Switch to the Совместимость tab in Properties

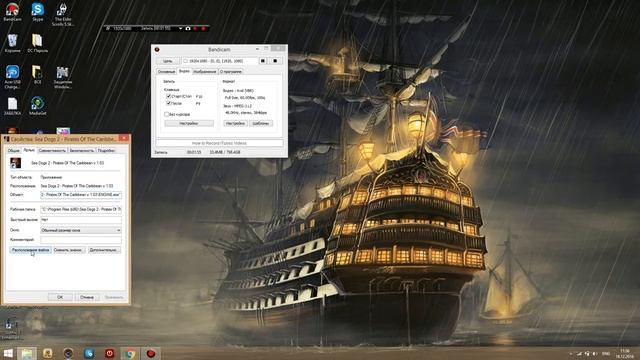52,151
